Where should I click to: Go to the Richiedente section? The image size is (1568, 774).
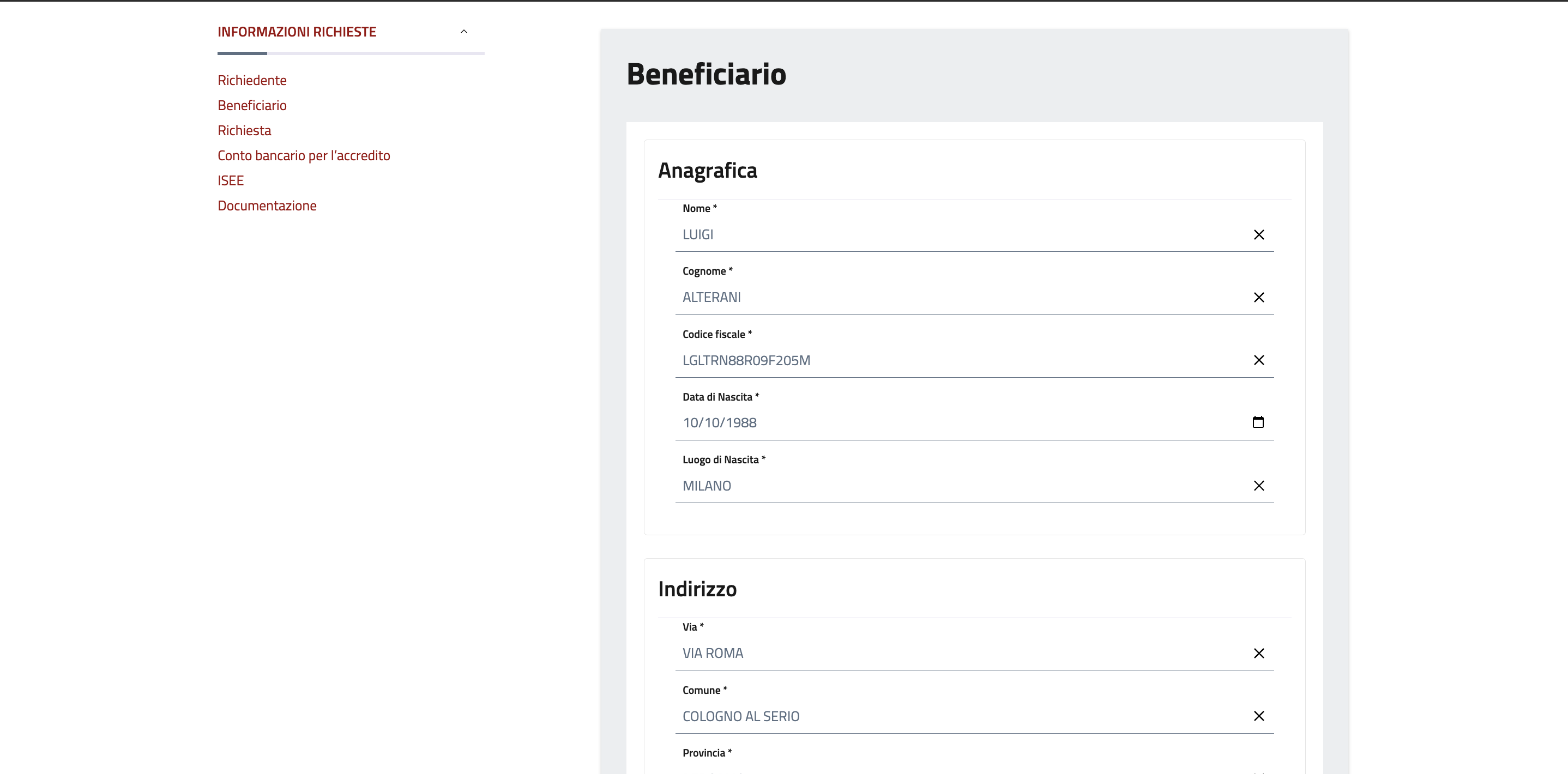[252, 80]
